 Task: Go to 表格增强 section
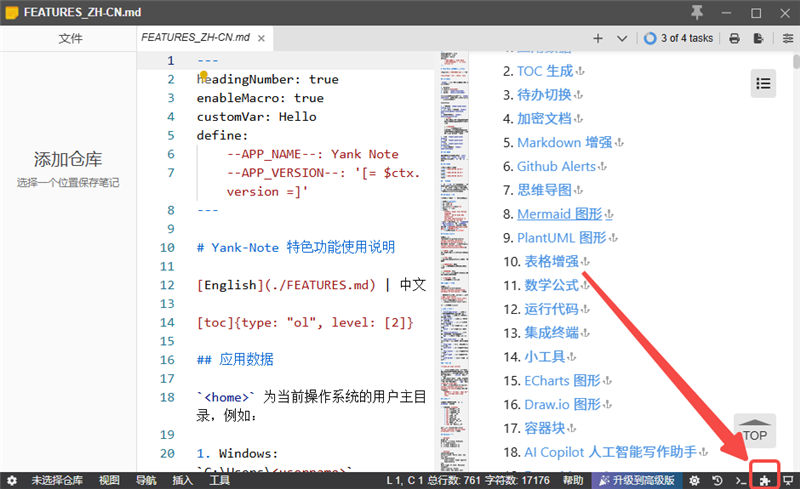point(552,262)
